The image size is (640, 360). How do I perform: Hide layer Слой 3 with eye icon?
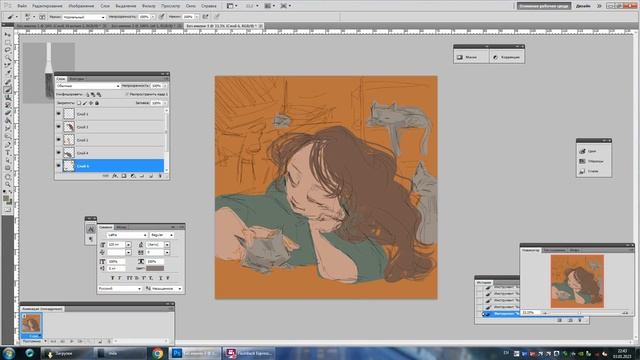pos(59,127)
